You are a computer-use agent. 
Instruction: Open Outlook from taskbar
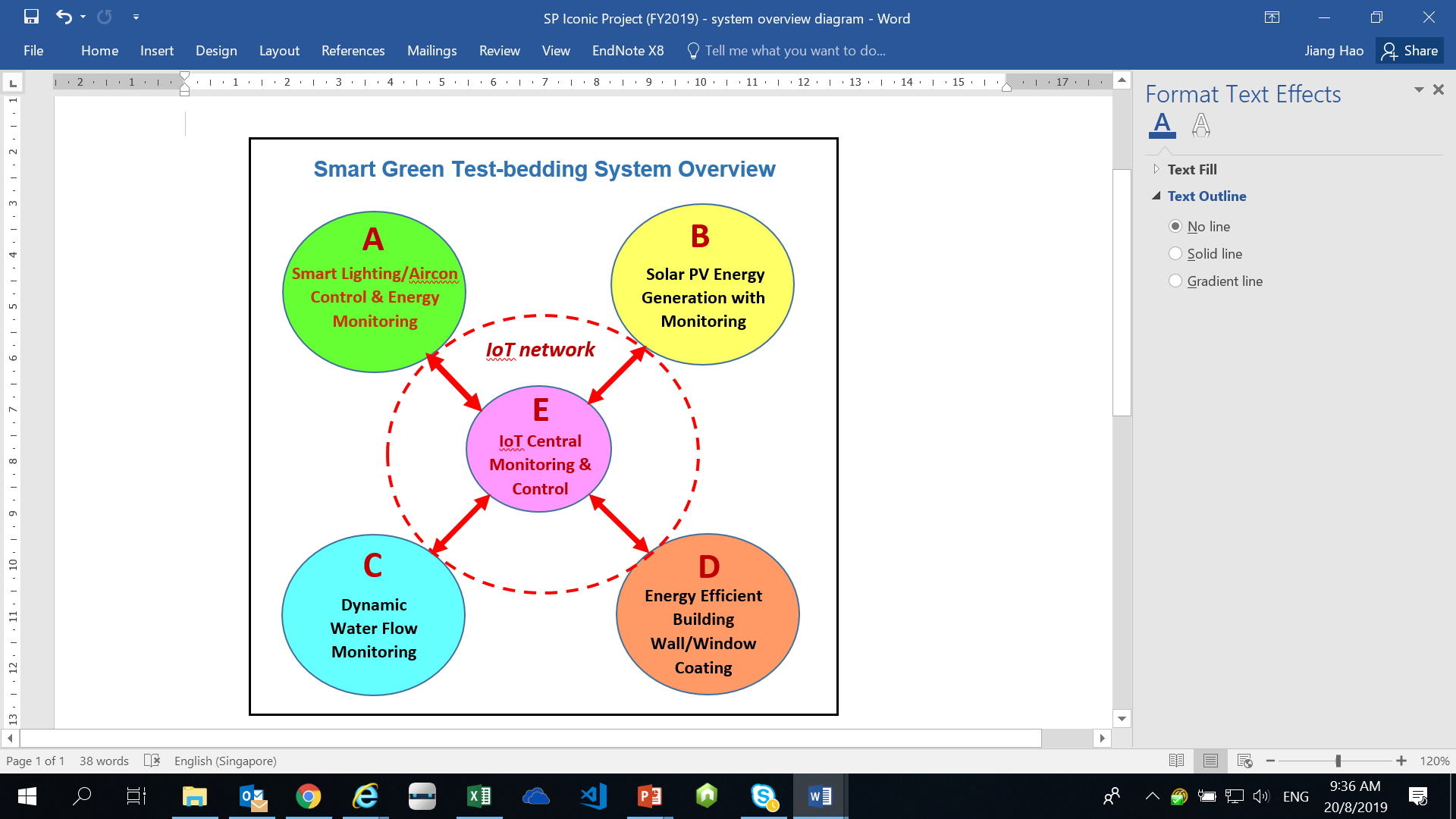252,796
